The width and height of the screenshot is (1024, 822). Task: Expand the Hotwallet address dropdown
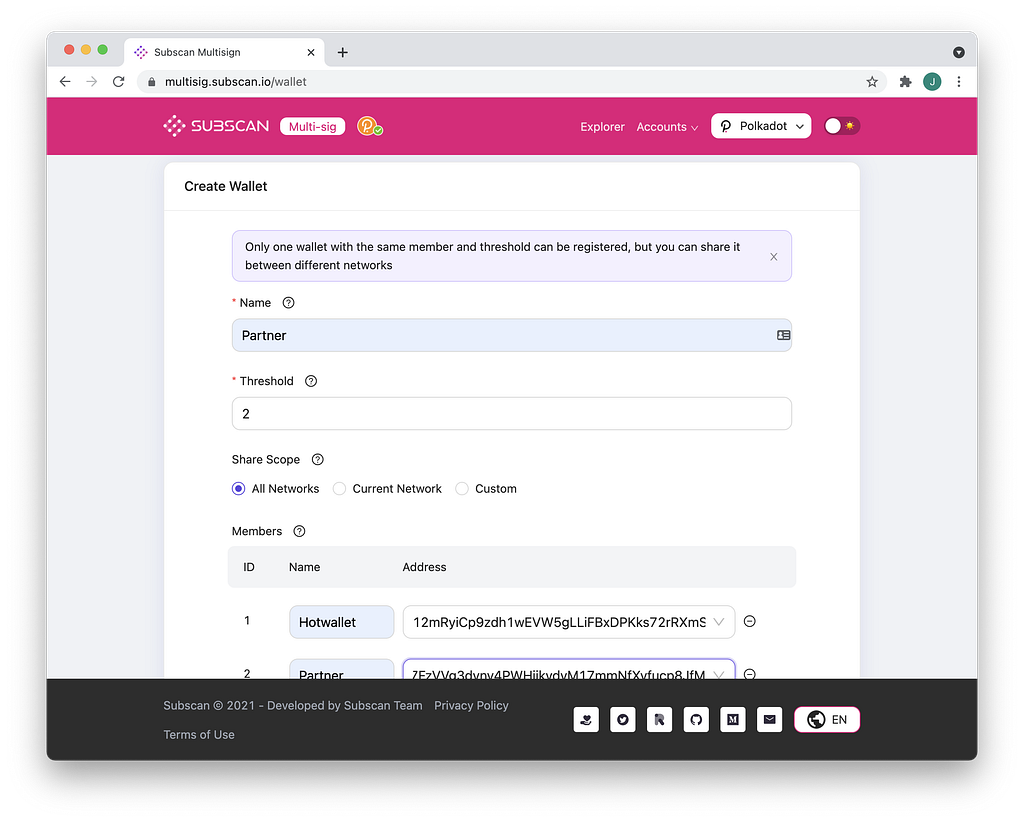click(718, 622)
